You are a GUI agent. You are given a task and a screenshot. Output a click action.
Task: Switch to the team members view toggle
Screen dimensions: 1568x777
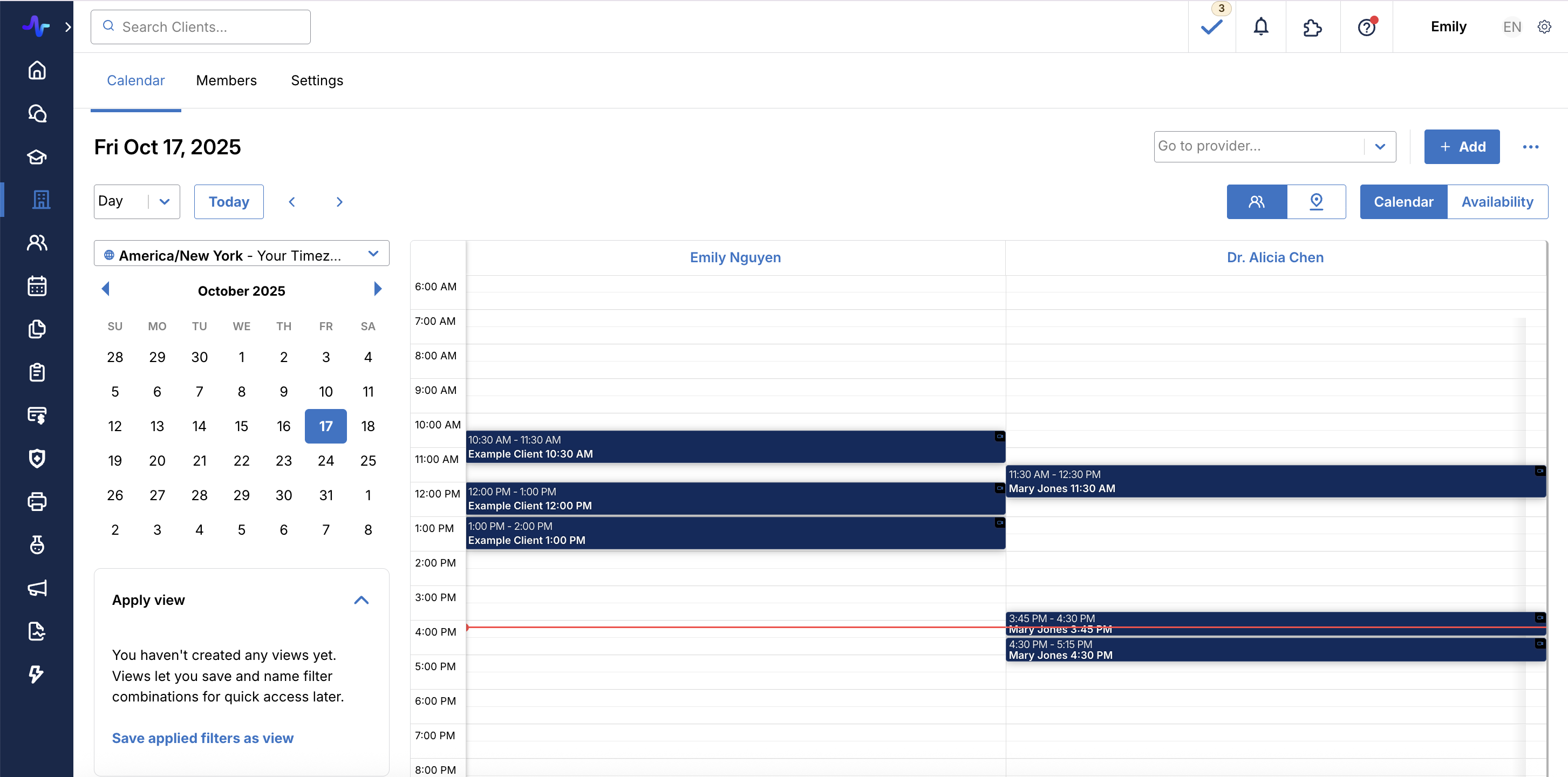(x=1256, y=202)
